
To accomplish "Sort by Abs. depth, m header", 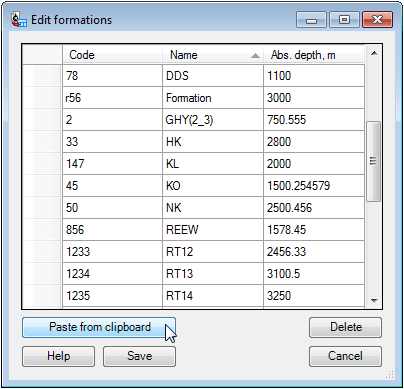I will click(x=314, y=55).
